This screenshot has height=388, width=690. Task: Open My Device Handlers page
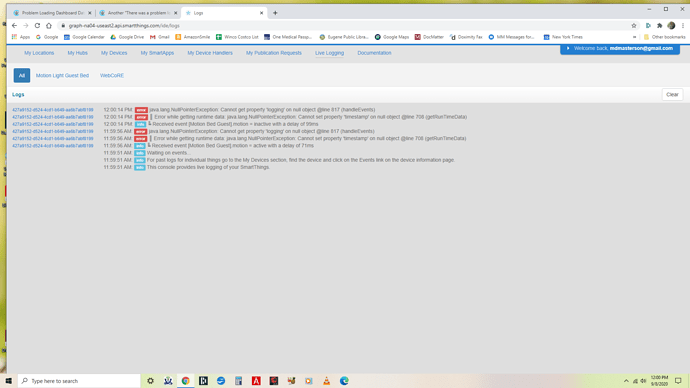[x=210, y=53]
